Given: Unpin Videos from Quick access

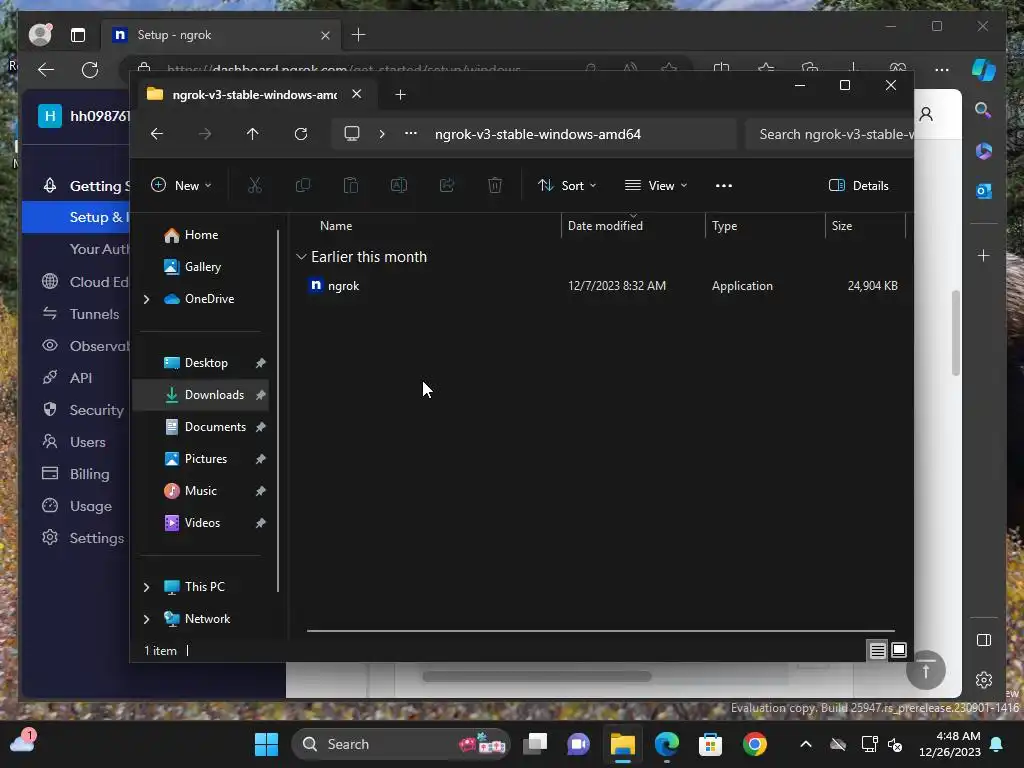Looking at the screenshot, I should [261, 522].
